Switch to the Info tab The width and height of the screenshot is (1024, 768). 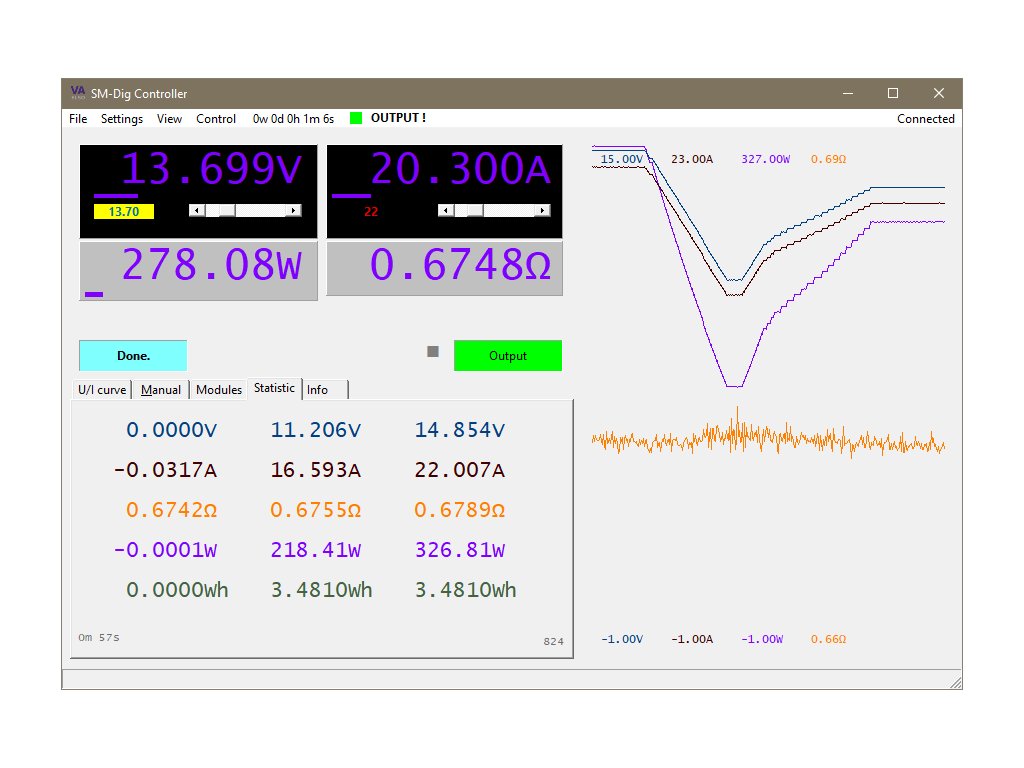tap(317, 390)
